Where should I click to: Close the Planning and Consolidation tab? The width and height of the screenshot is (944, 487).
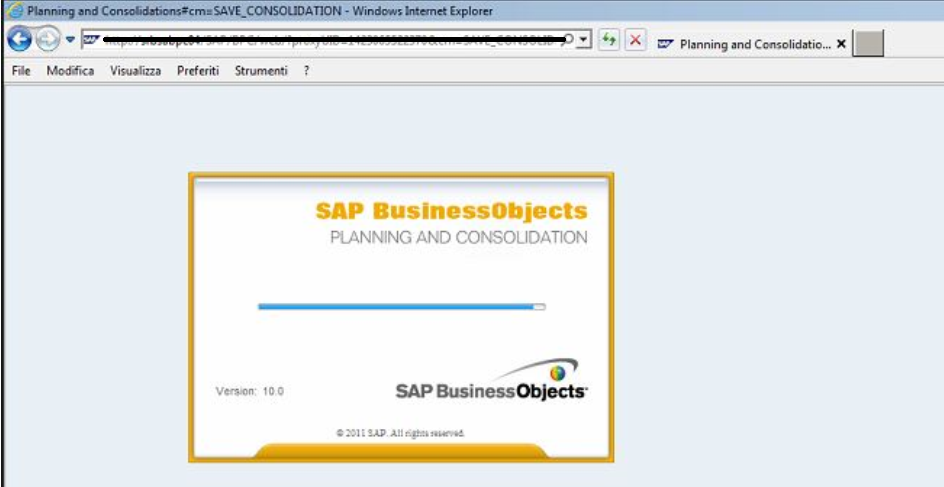click(x=841, y=45)
